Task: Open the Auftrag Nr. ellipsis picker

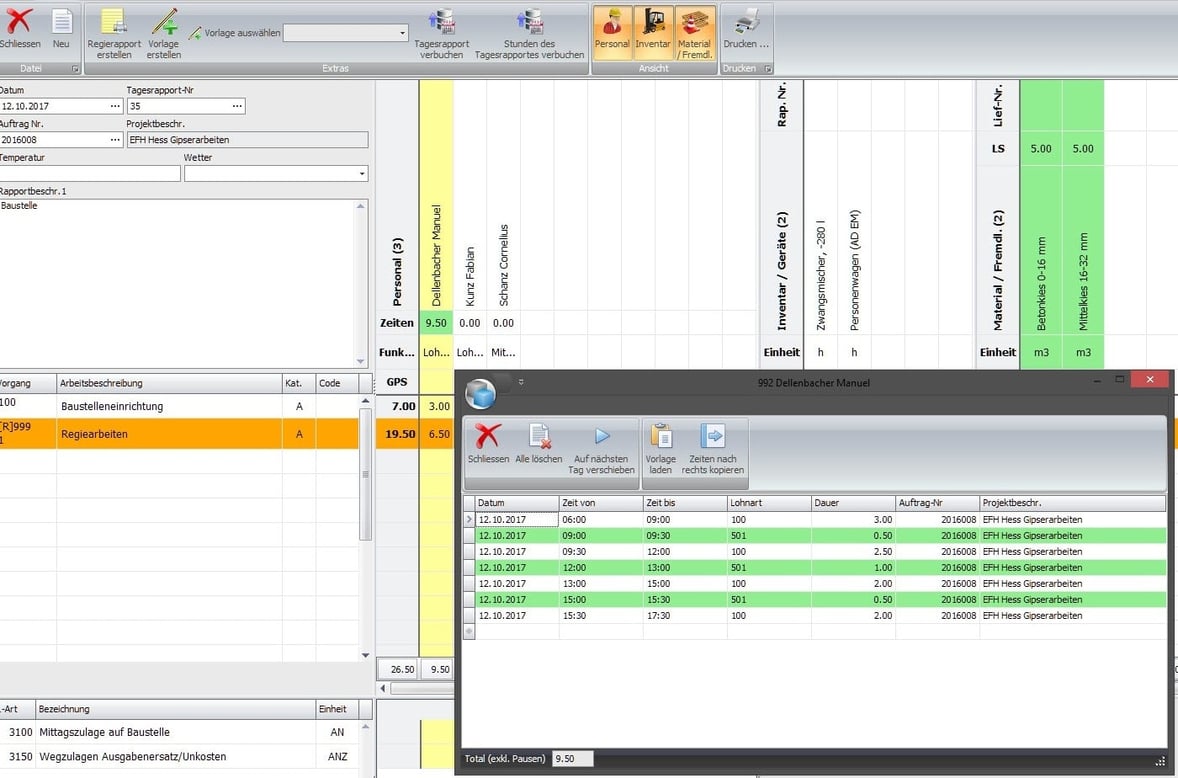Action: pyautogui.click(x=115, y=140)
